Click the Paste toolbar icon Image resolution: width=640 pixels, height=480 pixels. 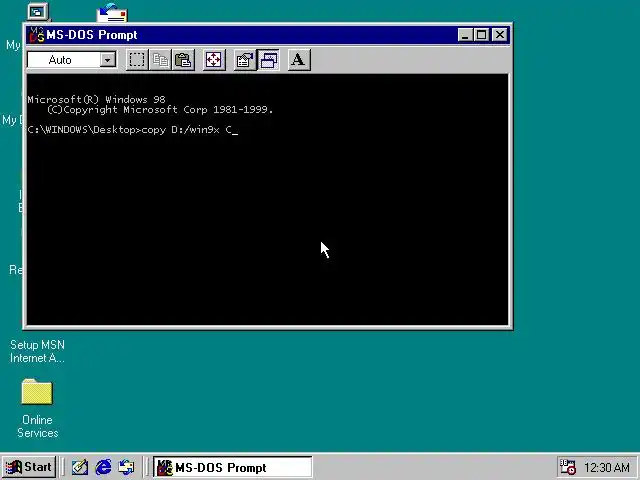coord(183,60)
